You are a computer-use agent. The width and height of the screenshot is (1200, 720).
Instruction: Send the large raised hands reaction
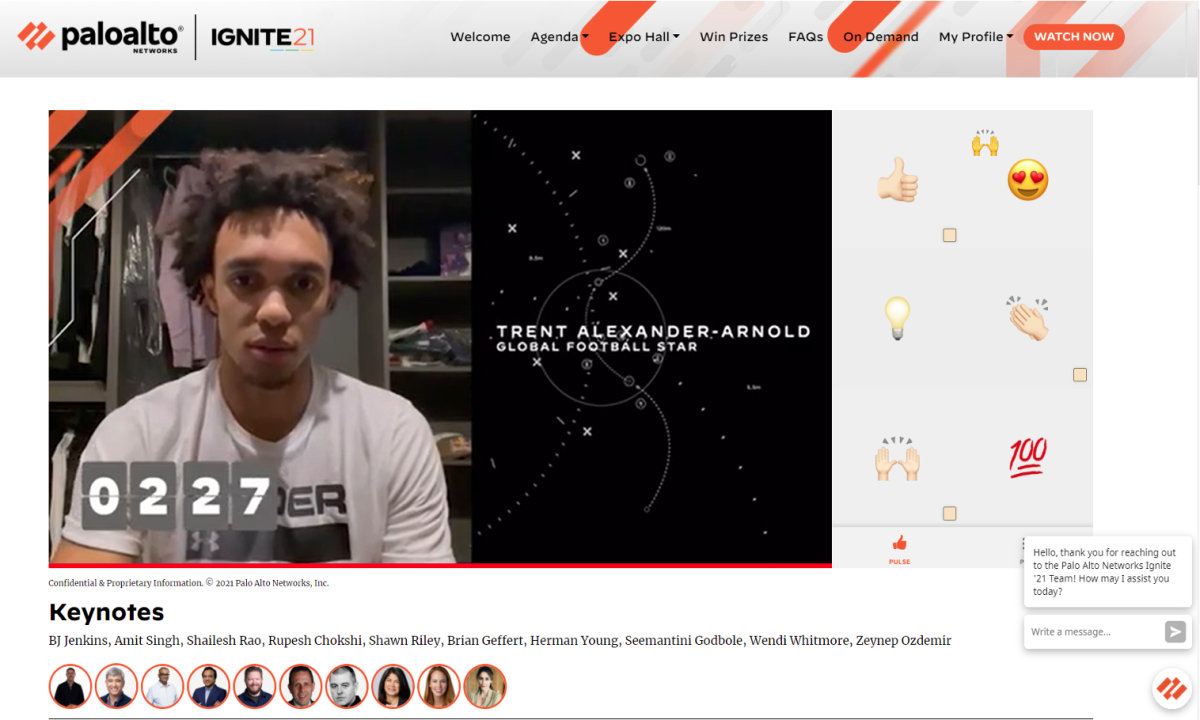(x=897, y=458)
